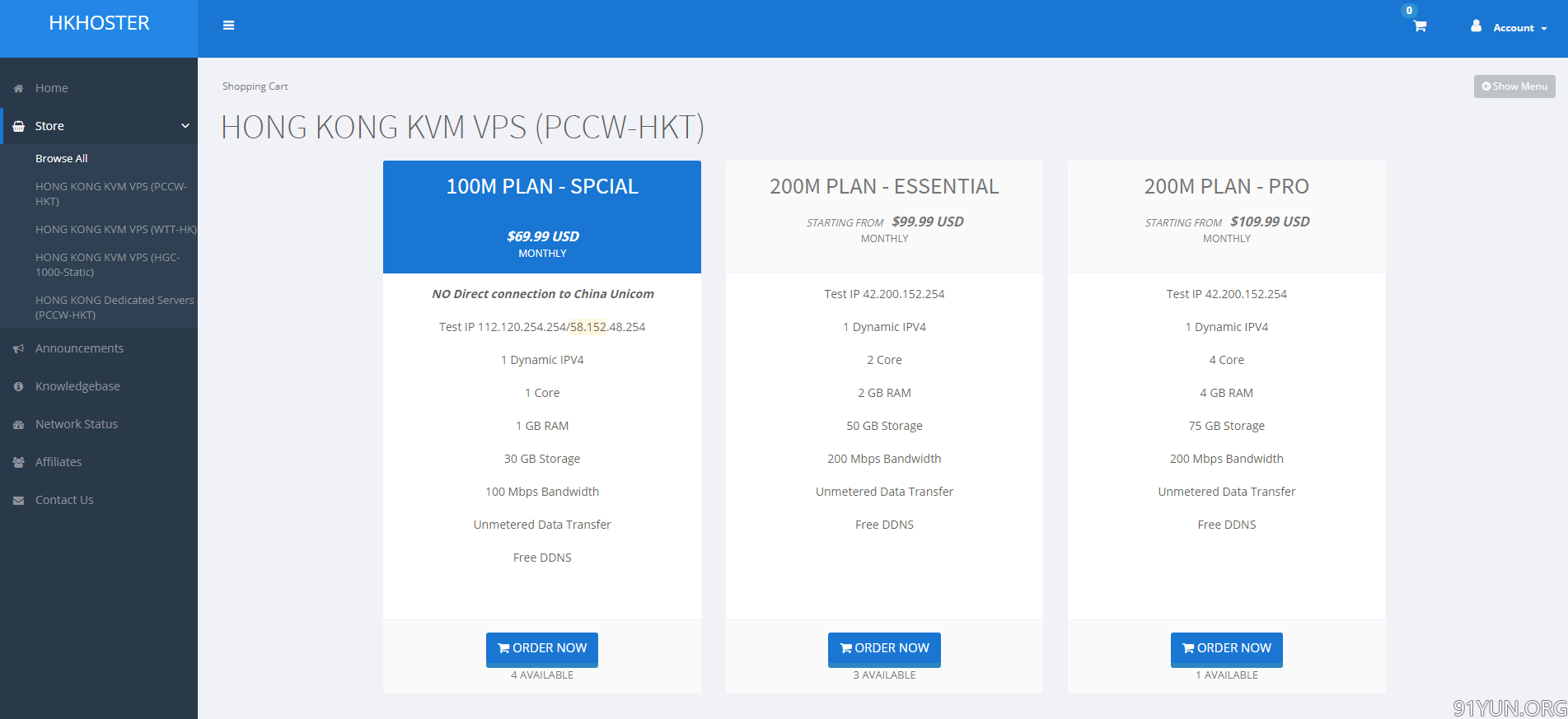
Task: Click the 2 Core text
Action: tap(884, 360)
